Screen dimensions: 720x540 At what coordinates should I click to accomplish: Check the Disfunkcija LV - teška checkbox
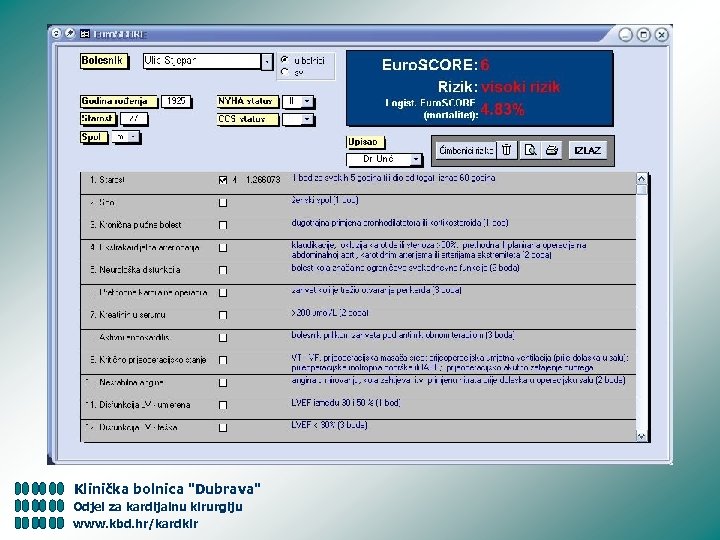point(223,428)
